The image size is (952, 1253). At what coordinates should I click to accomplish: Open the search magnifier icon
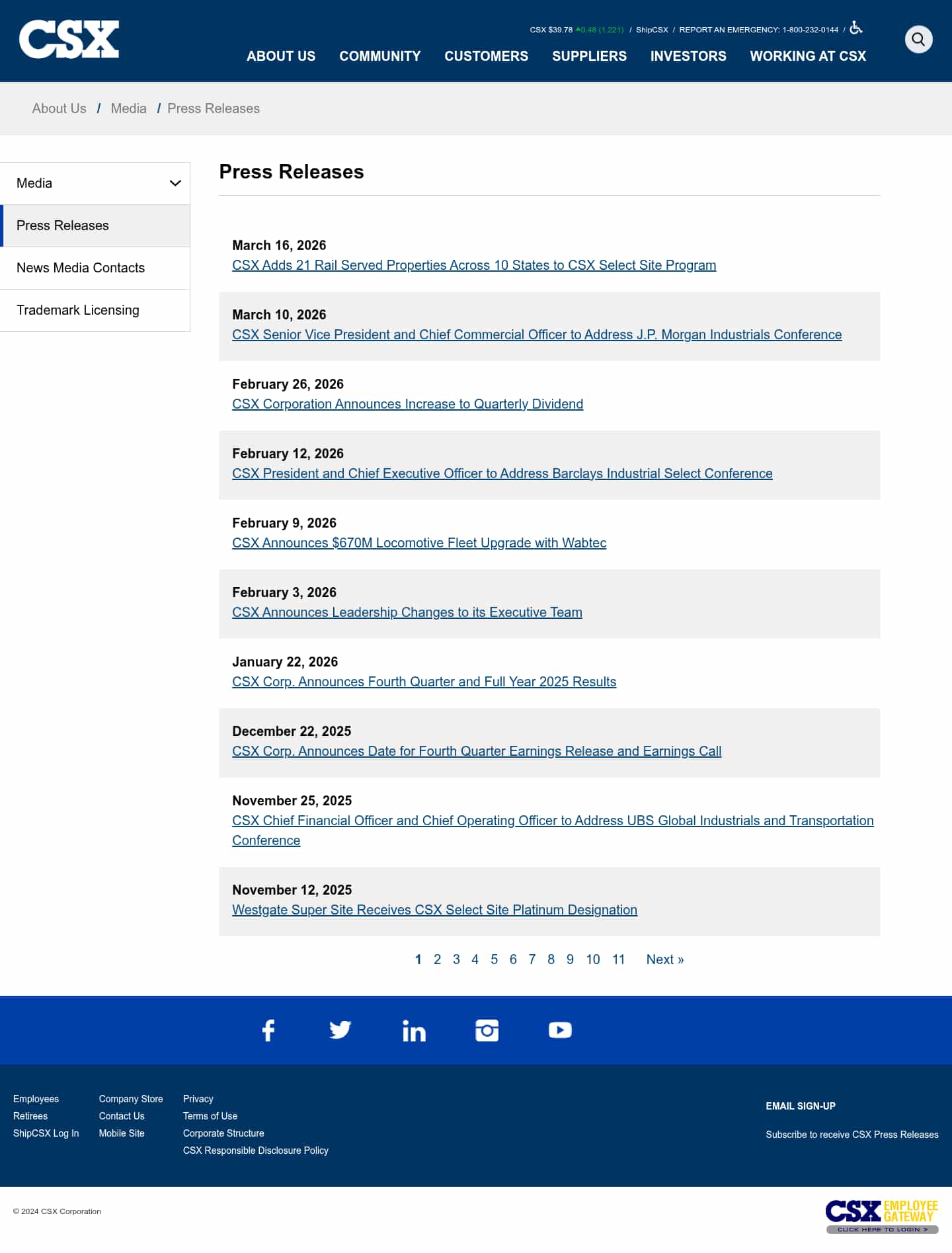[x=918, y=40]
